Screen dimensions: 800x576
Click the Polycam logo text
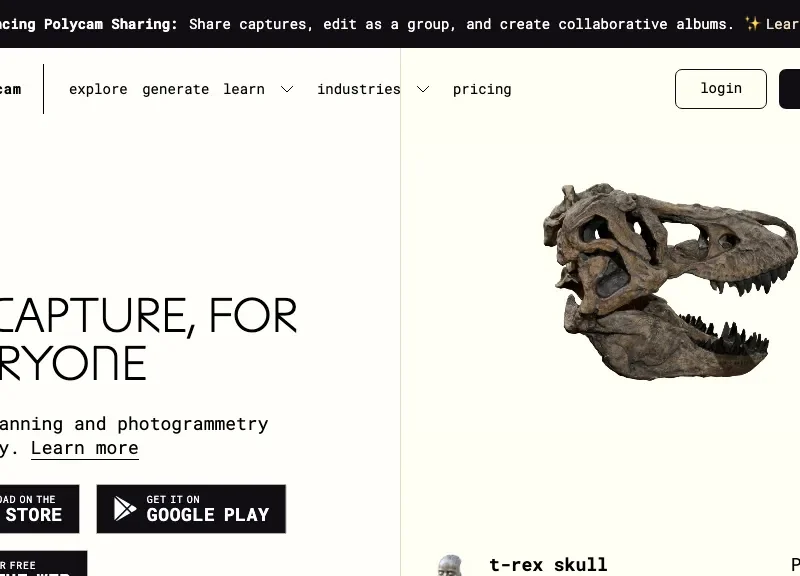[10, 89]
